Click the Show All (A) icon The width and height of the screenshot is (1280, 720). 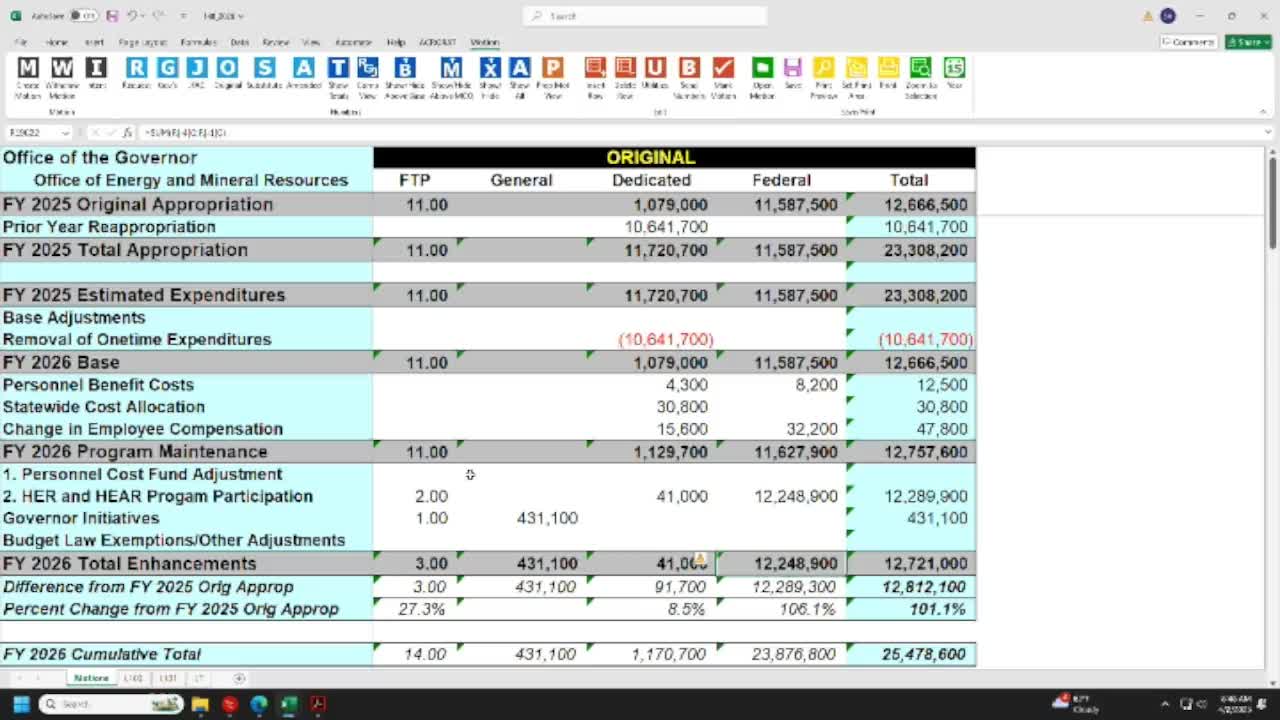click(519, 68)
